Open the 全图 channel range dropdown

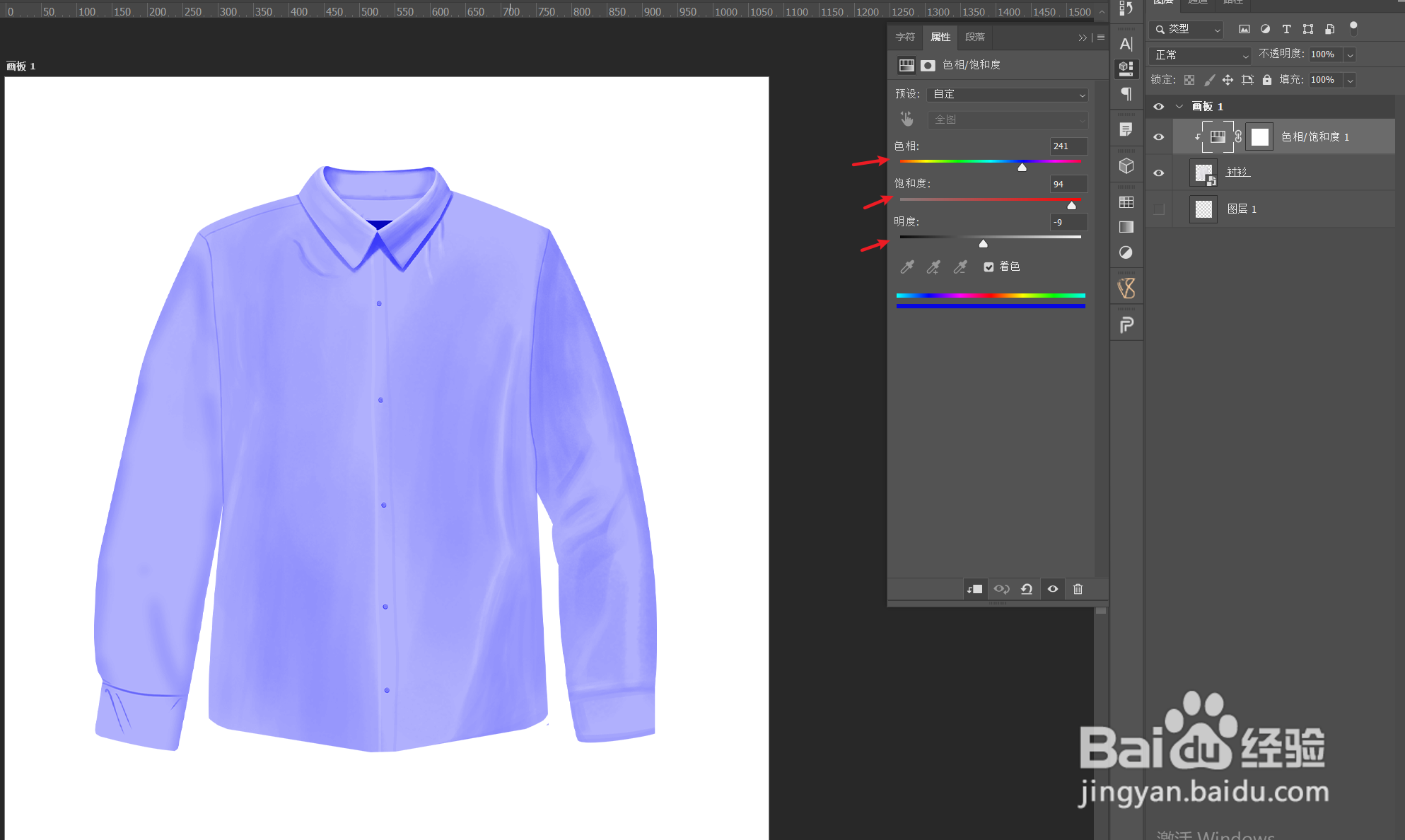(x=1008, y=119)
